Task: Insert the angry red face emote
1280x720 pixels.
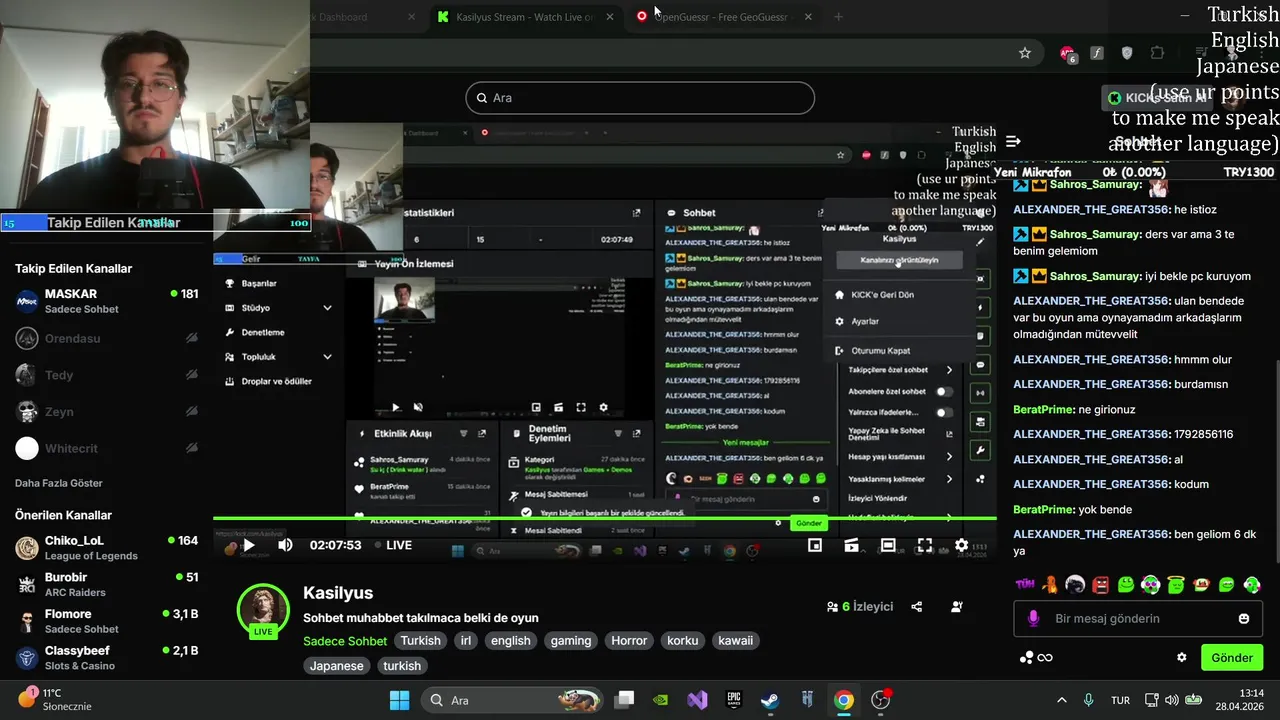Action: (x=1101, y=584)
